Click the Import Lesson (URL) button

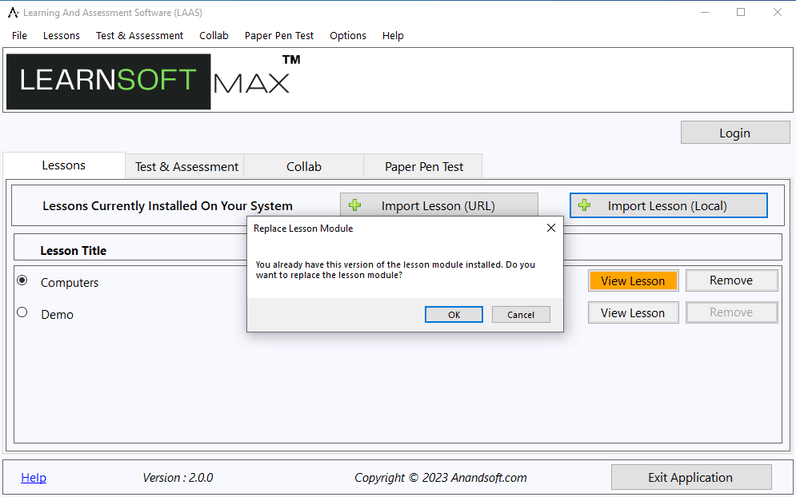point(439,206)
